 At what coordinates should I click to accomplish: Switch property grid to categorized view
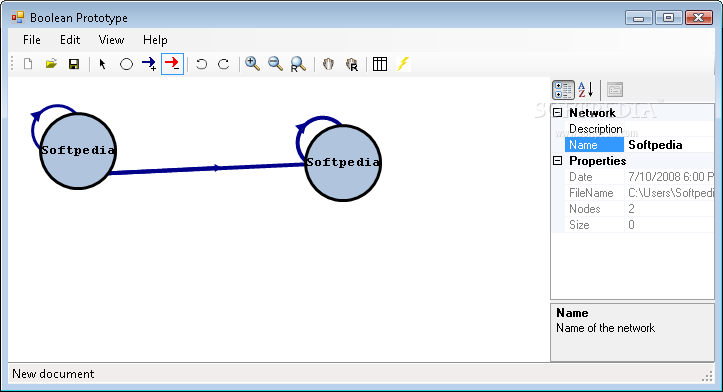coord(563,89)
